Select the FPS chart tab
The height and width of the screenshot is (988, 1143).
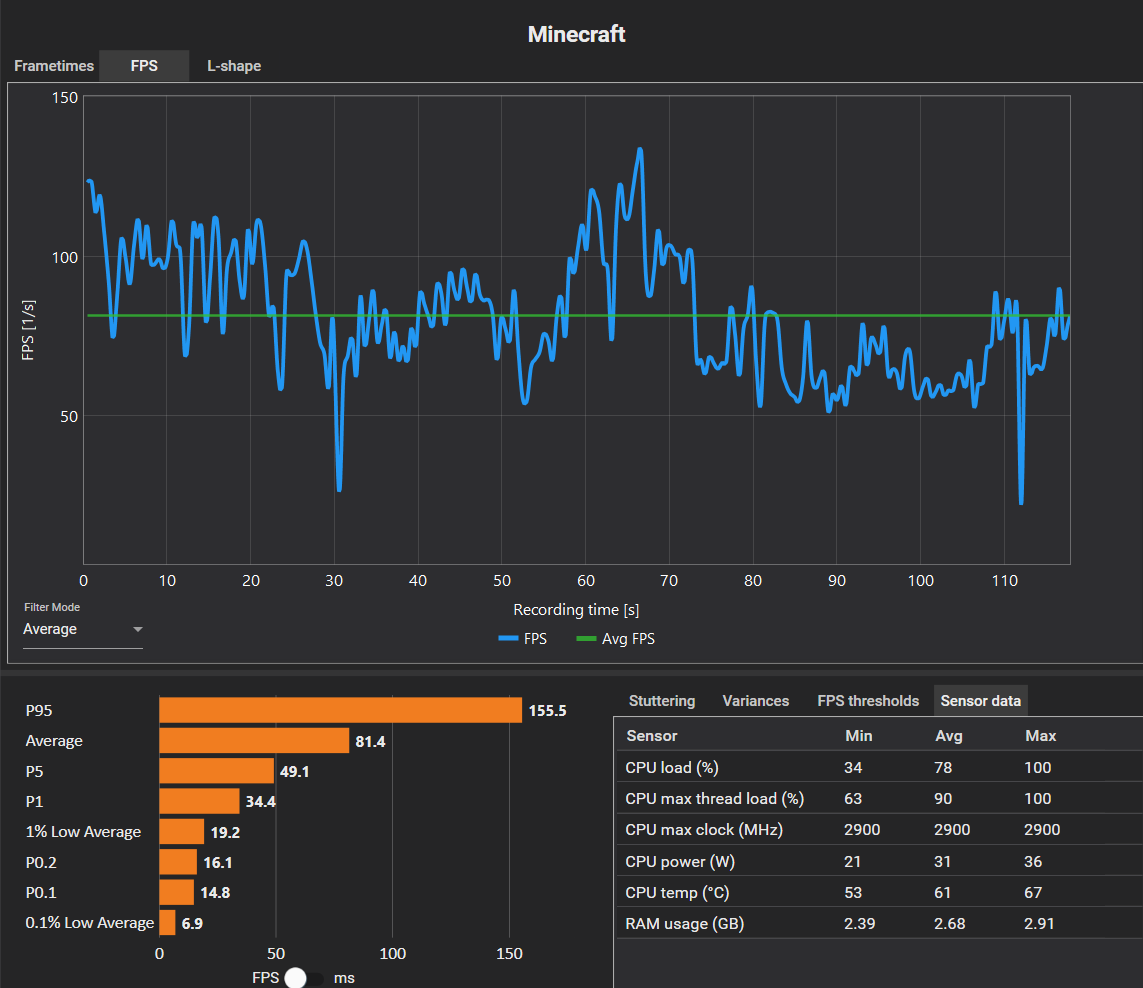pyautogui.click(x=144, y=66)
